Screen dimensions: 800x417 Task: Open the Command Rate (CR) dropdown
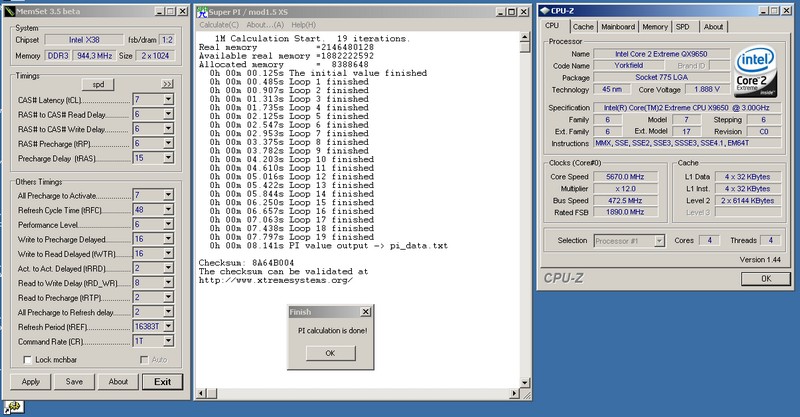[x=168, y=341]
